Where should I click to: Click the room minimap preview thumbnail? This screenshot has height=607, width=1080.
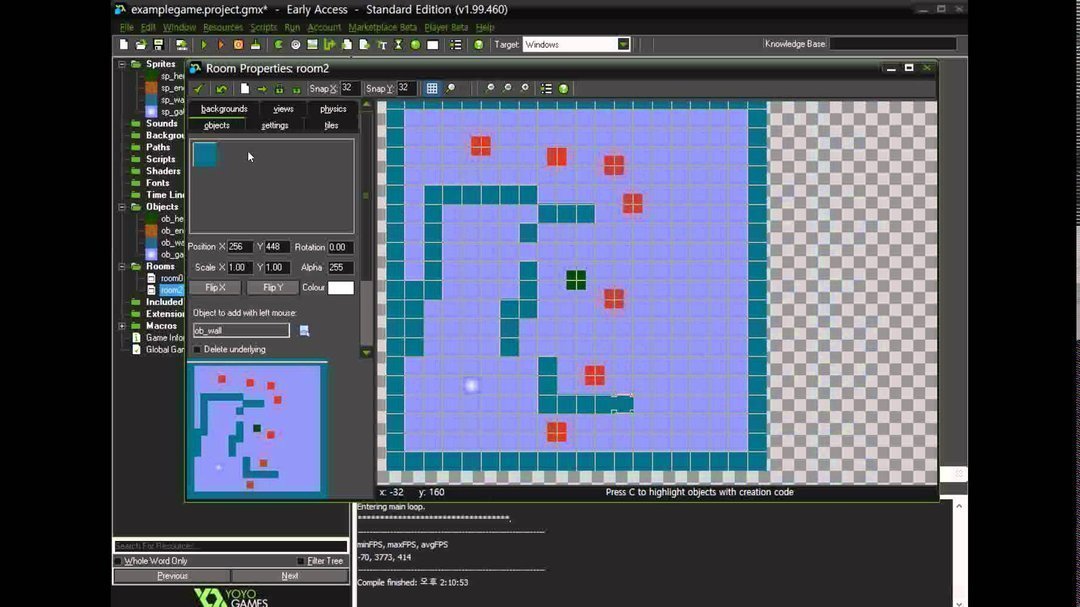tap(258, 429)
